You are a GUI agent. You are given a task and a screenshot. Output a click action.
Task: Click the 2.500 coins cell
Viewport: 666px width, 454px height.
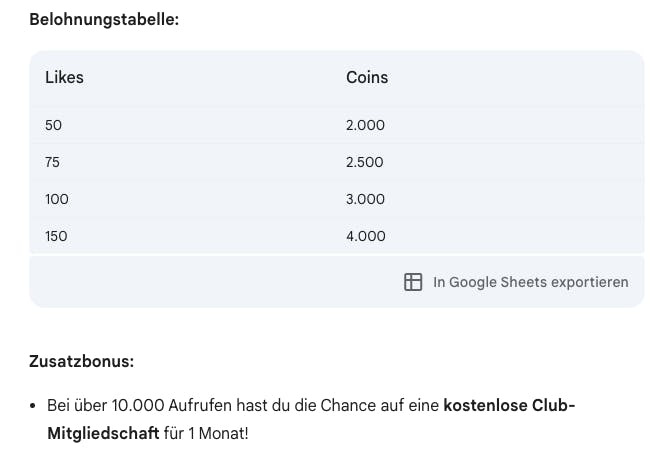pos(365,162)
